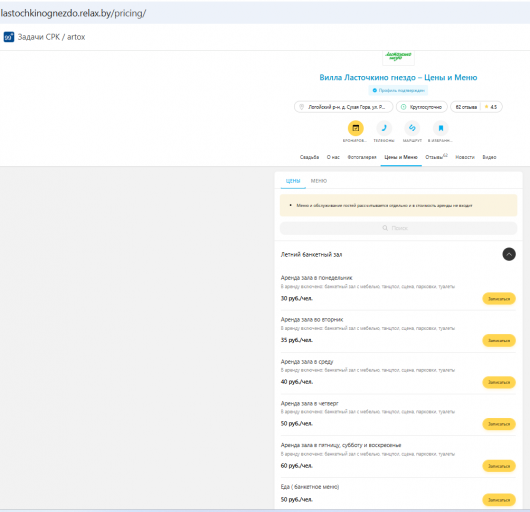Open the Видео tab

(489, 157)
